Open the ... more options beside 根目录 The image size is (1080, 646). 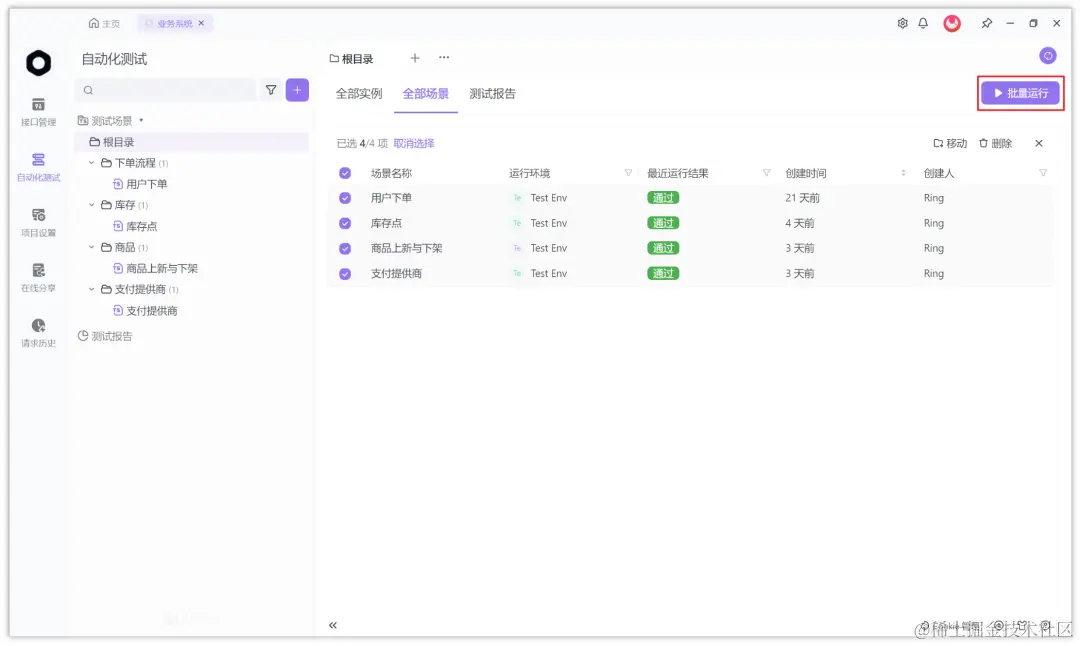point(444,58)
